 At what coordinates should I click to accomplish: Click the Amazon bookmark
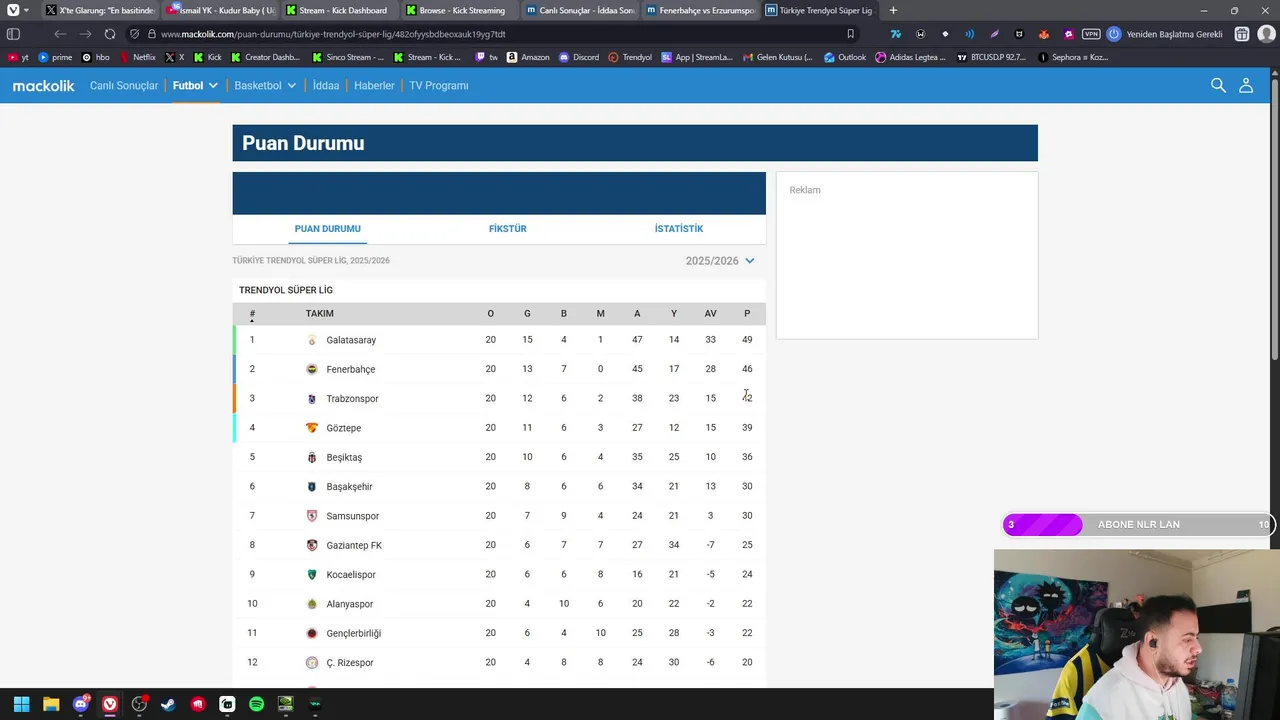point(528,57)
